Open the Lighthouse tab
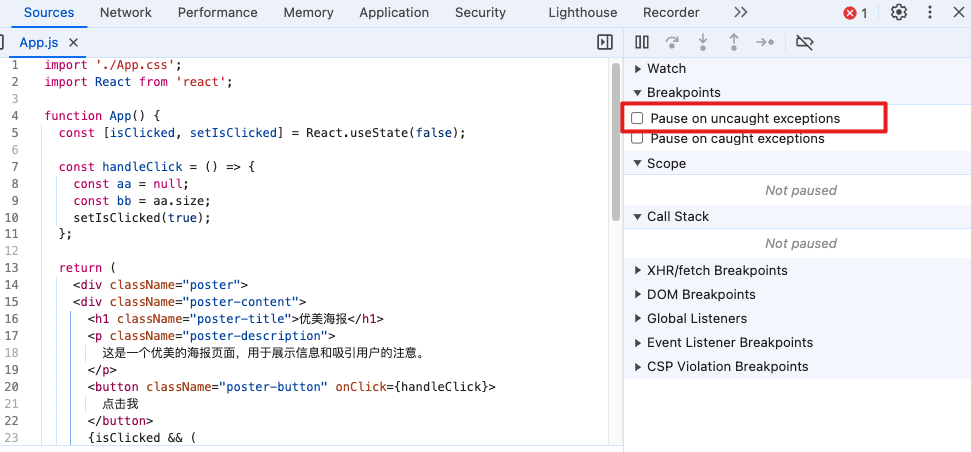The image size is (971, 452). pos(582,13)
